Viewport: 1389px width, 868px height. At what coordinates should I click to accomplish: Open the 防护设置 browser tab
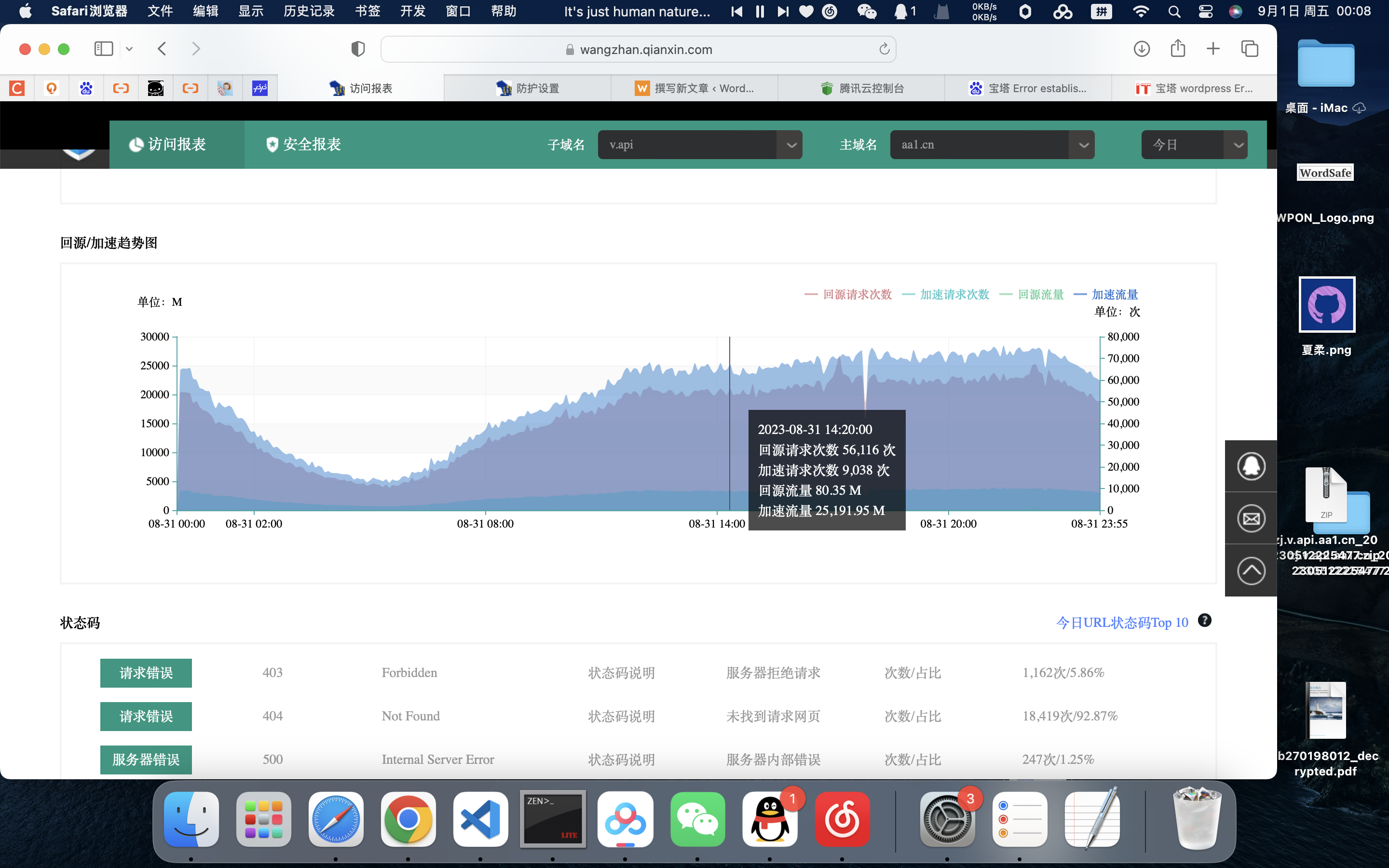click(528, 88)
